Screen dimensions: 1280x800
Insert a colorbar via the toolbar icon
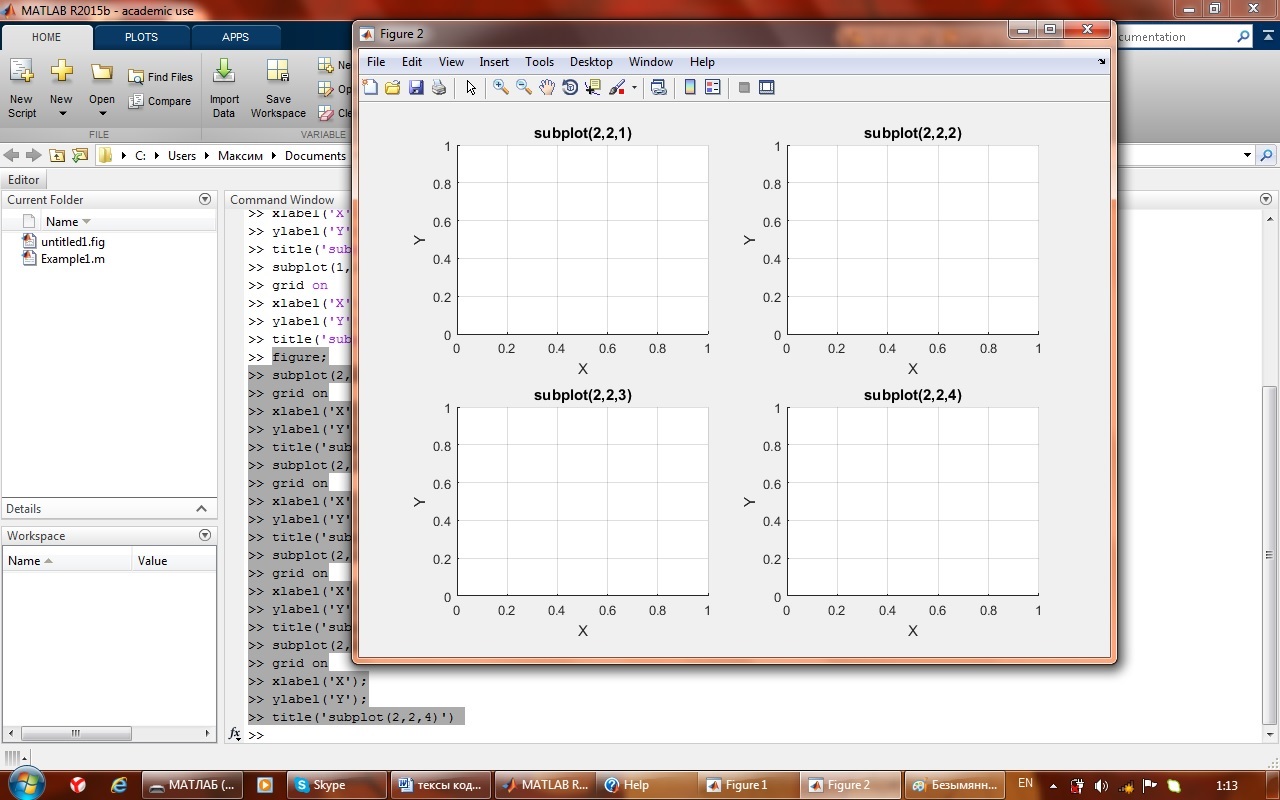(690, 88)
